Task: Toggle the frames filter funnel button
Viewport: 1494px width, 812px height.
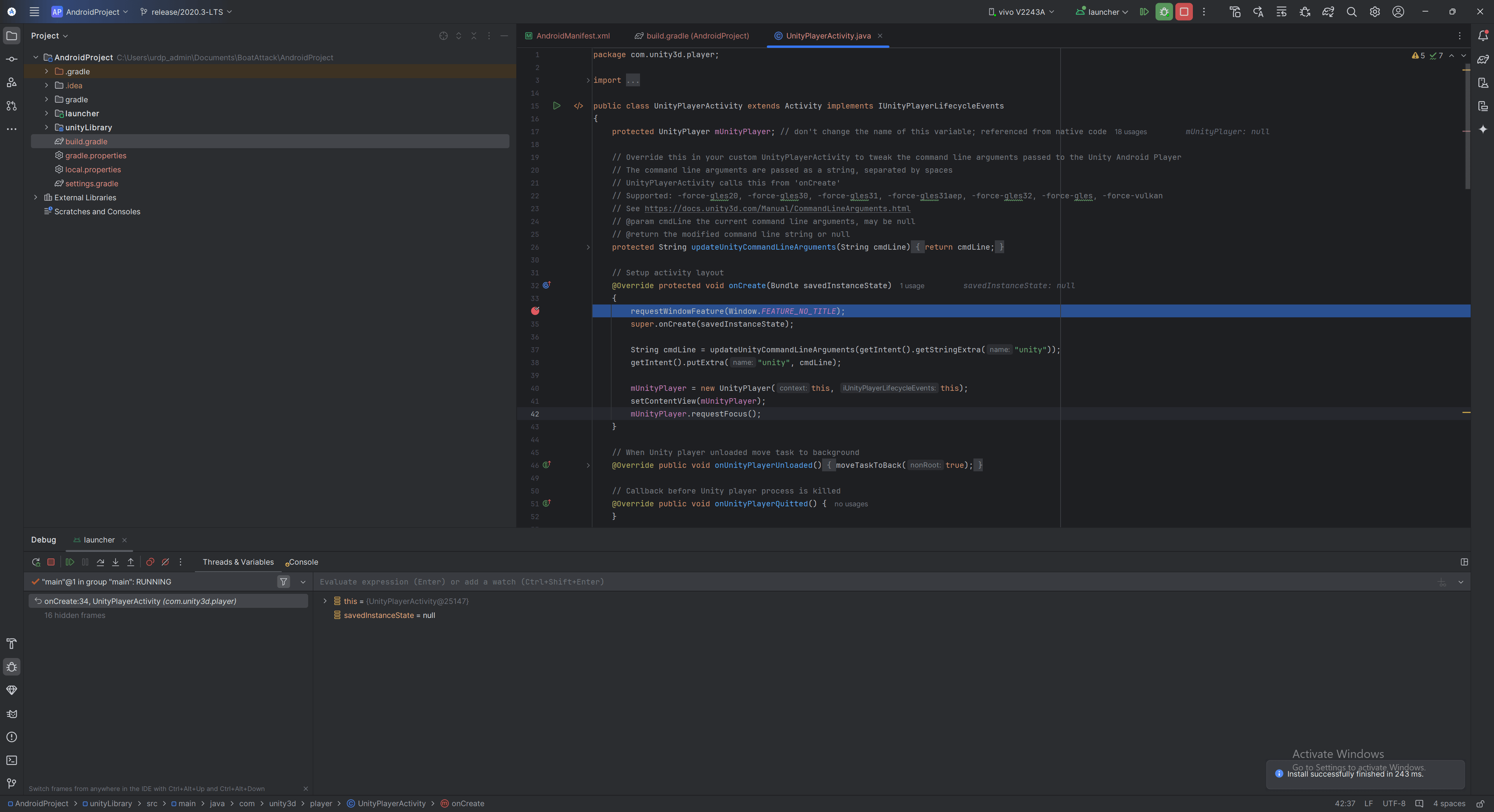Action: click(x=284, y=582)
